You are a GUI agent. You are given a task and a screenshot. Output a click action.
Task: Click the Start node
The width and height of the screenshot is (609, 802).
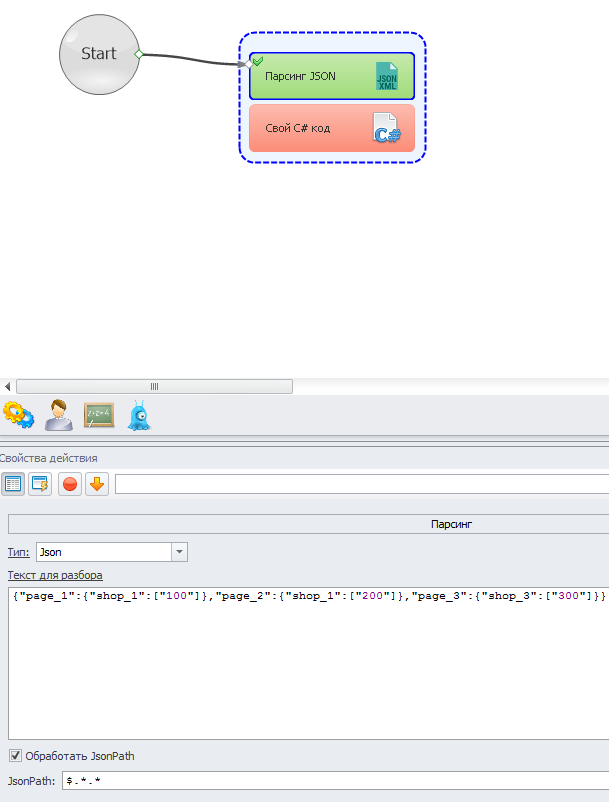98,54
